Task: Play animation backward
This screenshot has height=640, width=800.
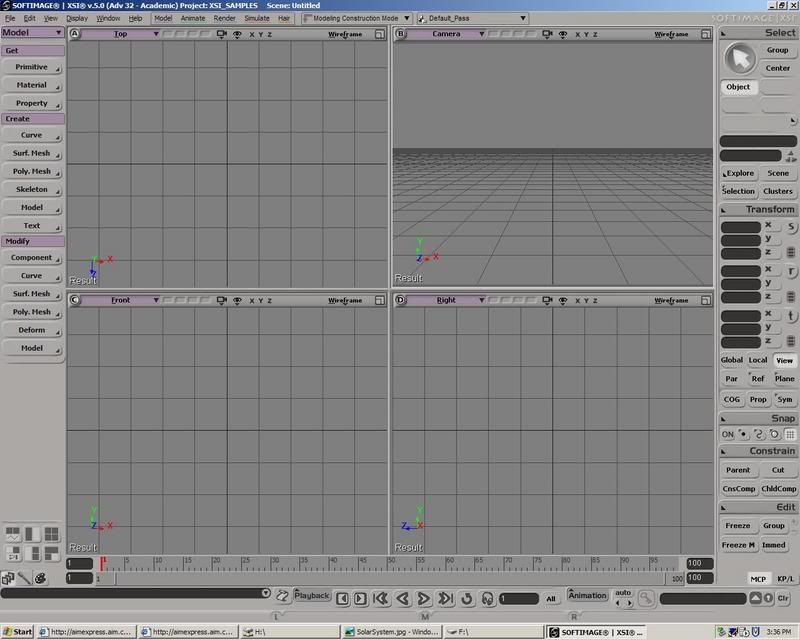Action: click(x=403, y=598)
